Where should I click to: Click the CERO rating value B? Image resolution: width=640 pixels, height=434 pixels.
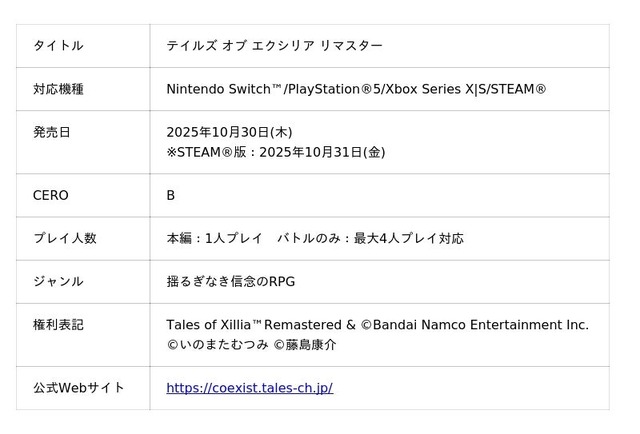point(171,195)
